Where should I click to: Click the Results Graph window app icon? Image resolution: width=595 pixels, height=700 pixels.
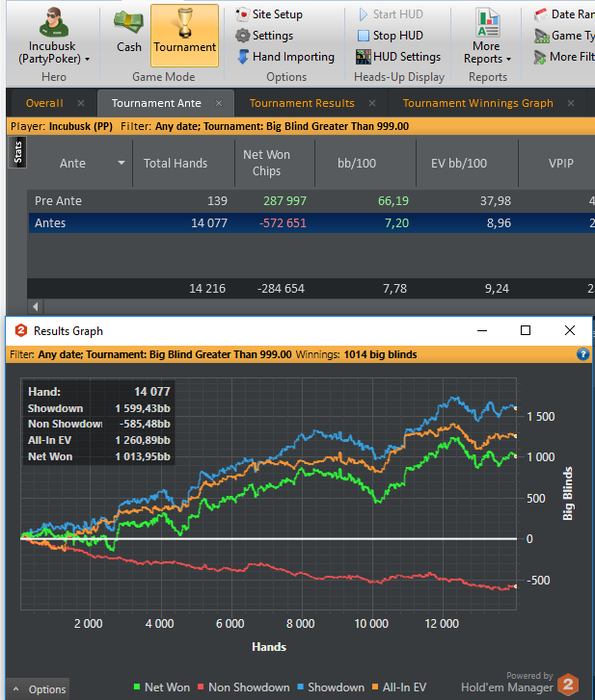(21, 331)
